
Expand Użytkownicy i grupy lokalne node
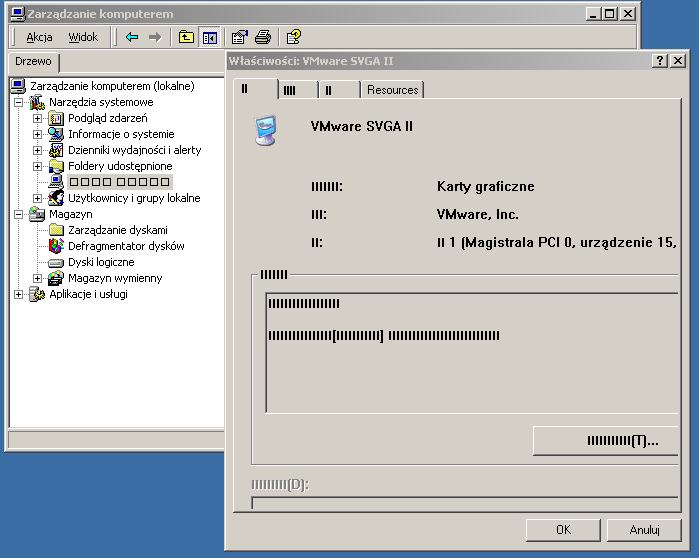(37, 198)
